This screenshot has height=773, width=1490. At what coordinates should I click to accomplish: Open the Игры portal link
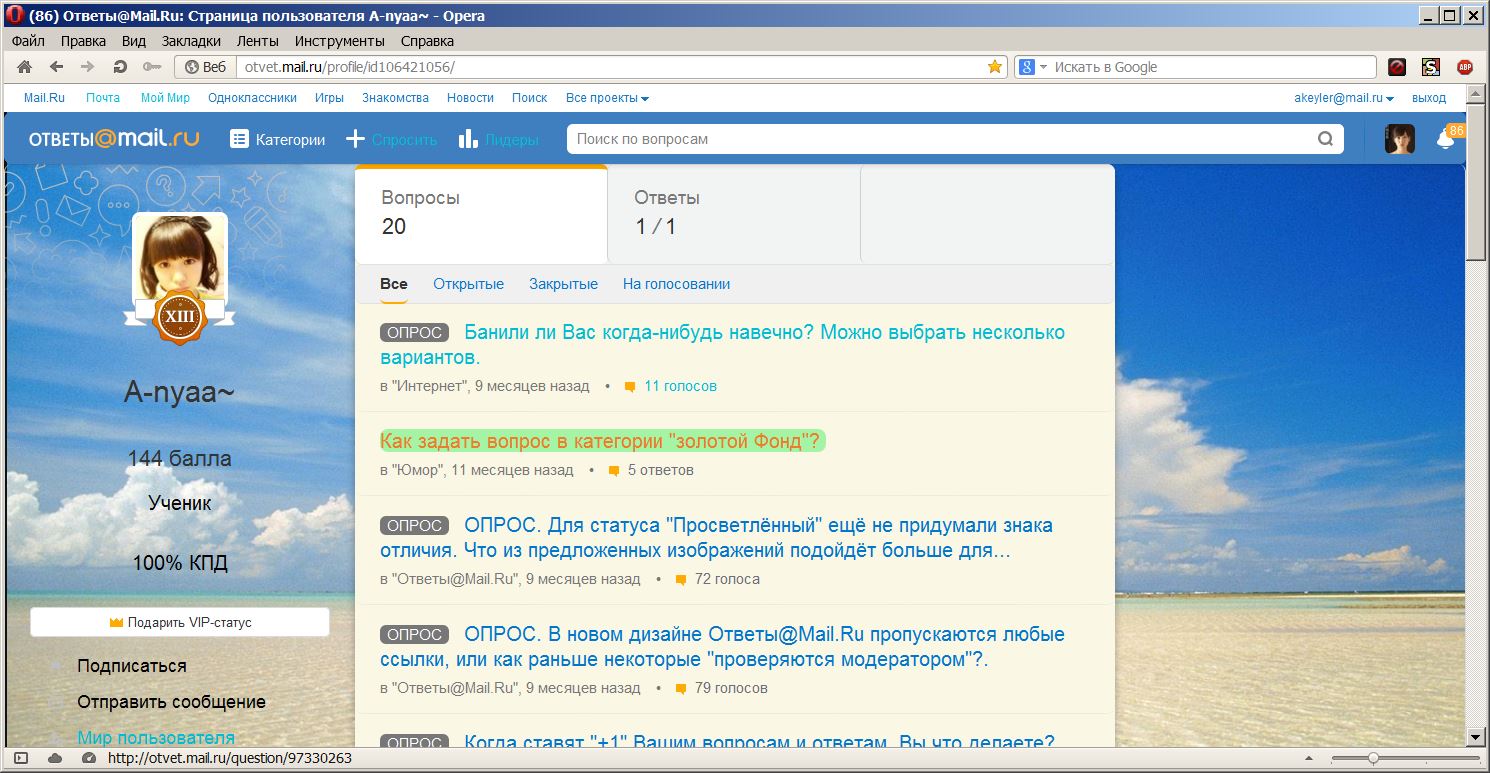[329, 98]
